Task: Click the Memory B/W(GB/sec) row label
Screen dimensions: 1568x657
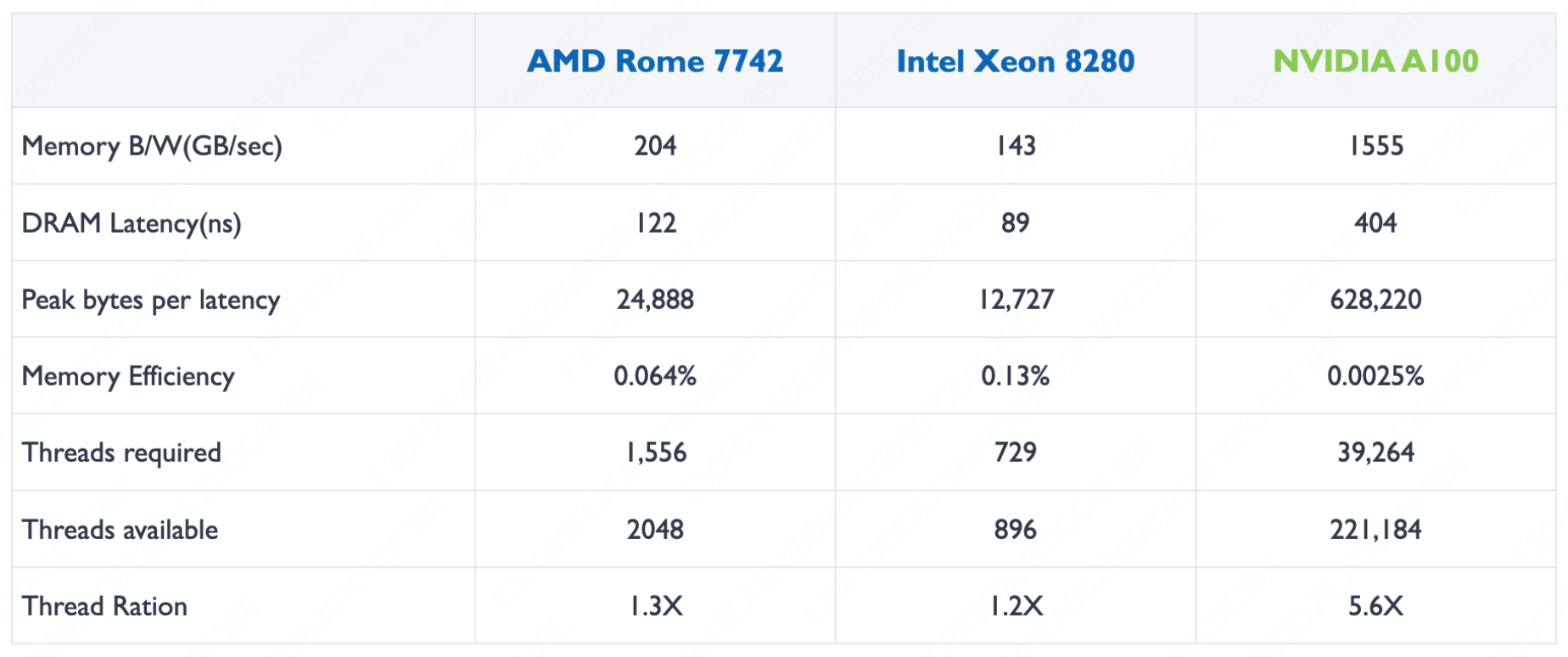Action: click(x=152, y=146)
